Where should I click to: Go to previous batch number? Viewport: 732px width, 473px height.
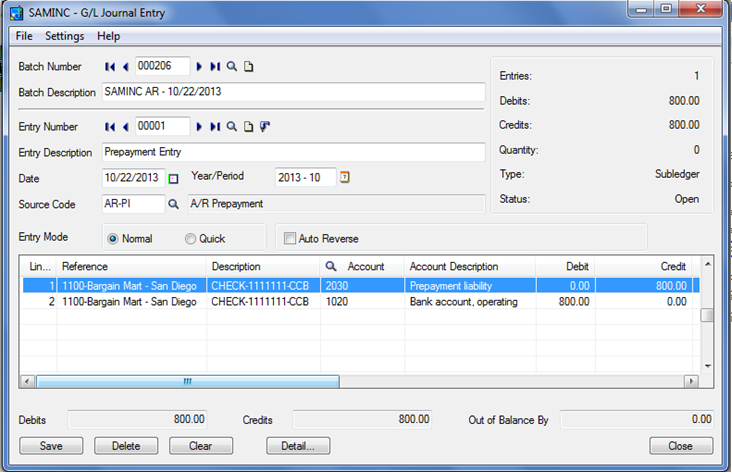(126, 67)
